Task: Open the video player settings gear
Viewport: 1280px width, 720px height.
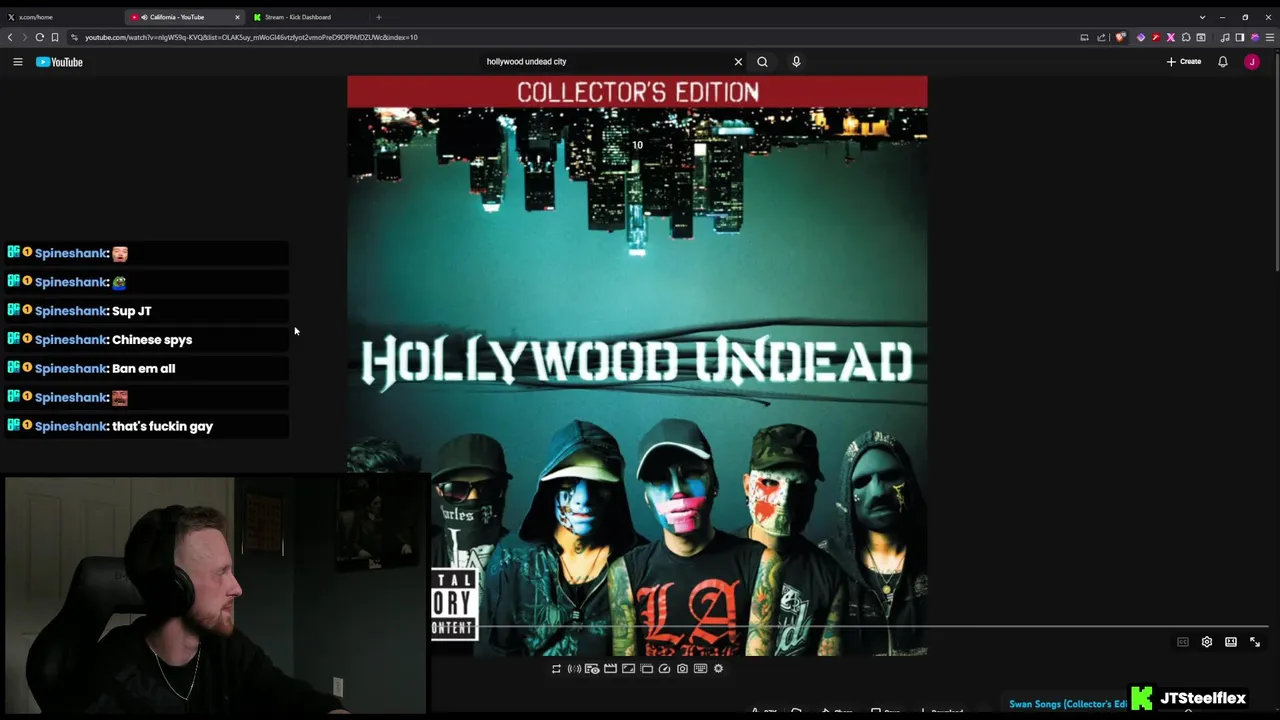Action: point(1207,642)
